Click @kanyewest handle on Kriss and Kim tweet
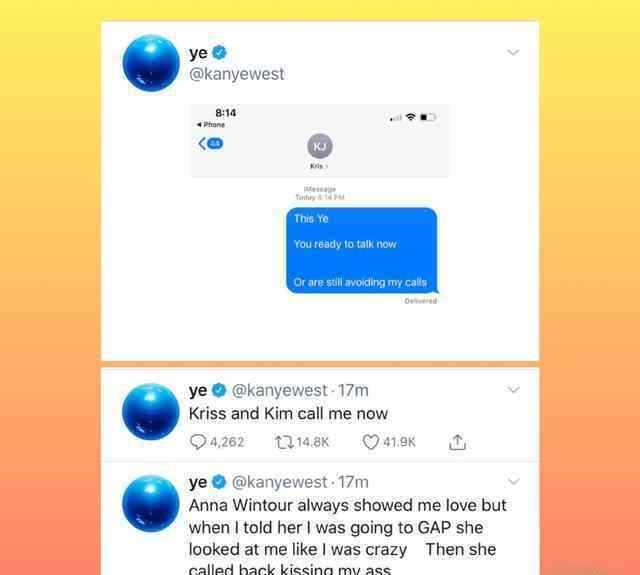 click(280, 391)
